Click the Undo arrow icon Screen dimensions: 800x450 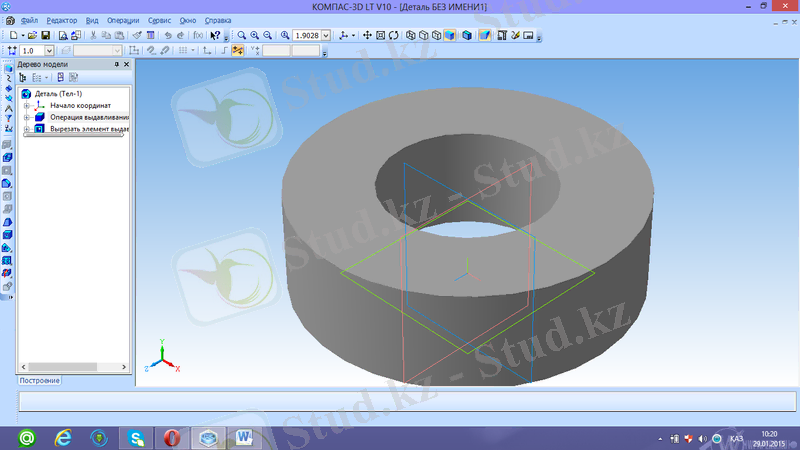(166, 35)
